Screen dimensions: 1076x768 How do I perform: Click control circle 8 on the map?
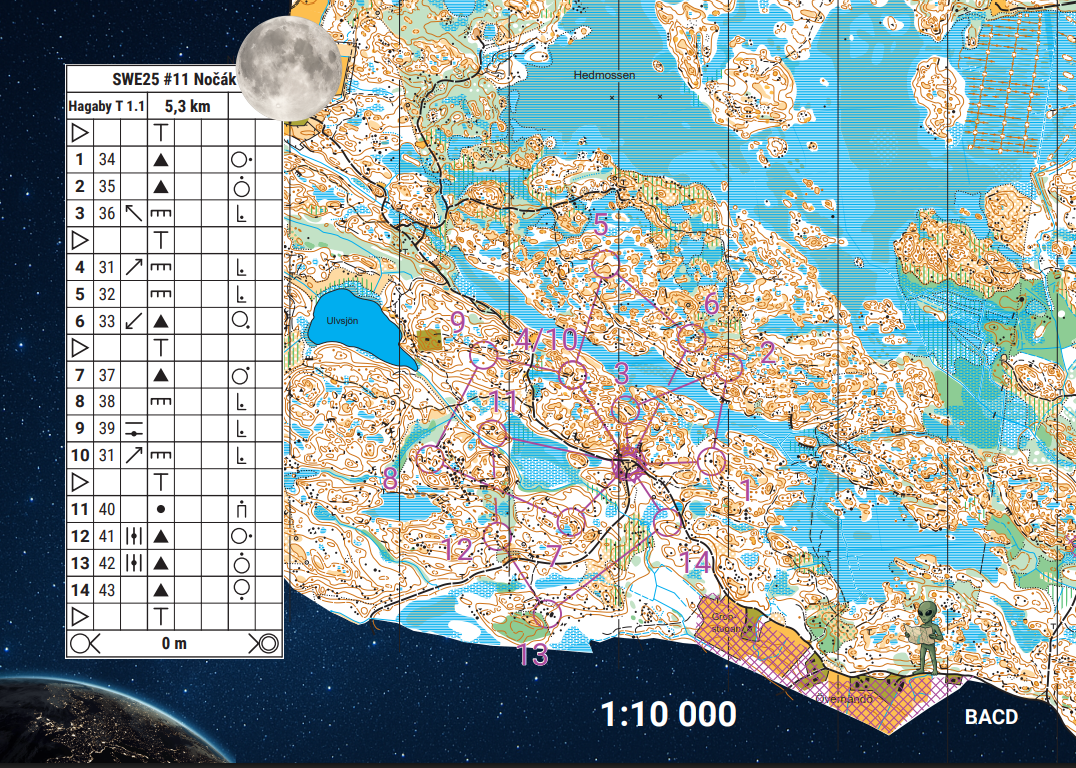click(x=431, y=460)
